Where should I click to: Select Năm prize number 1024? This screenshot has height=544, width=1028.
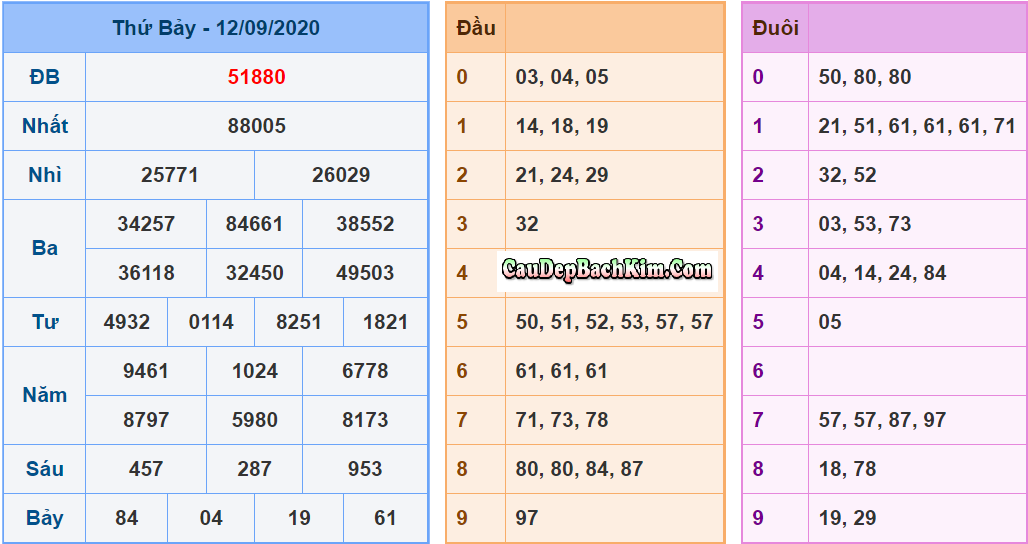[x=254, y=371]
